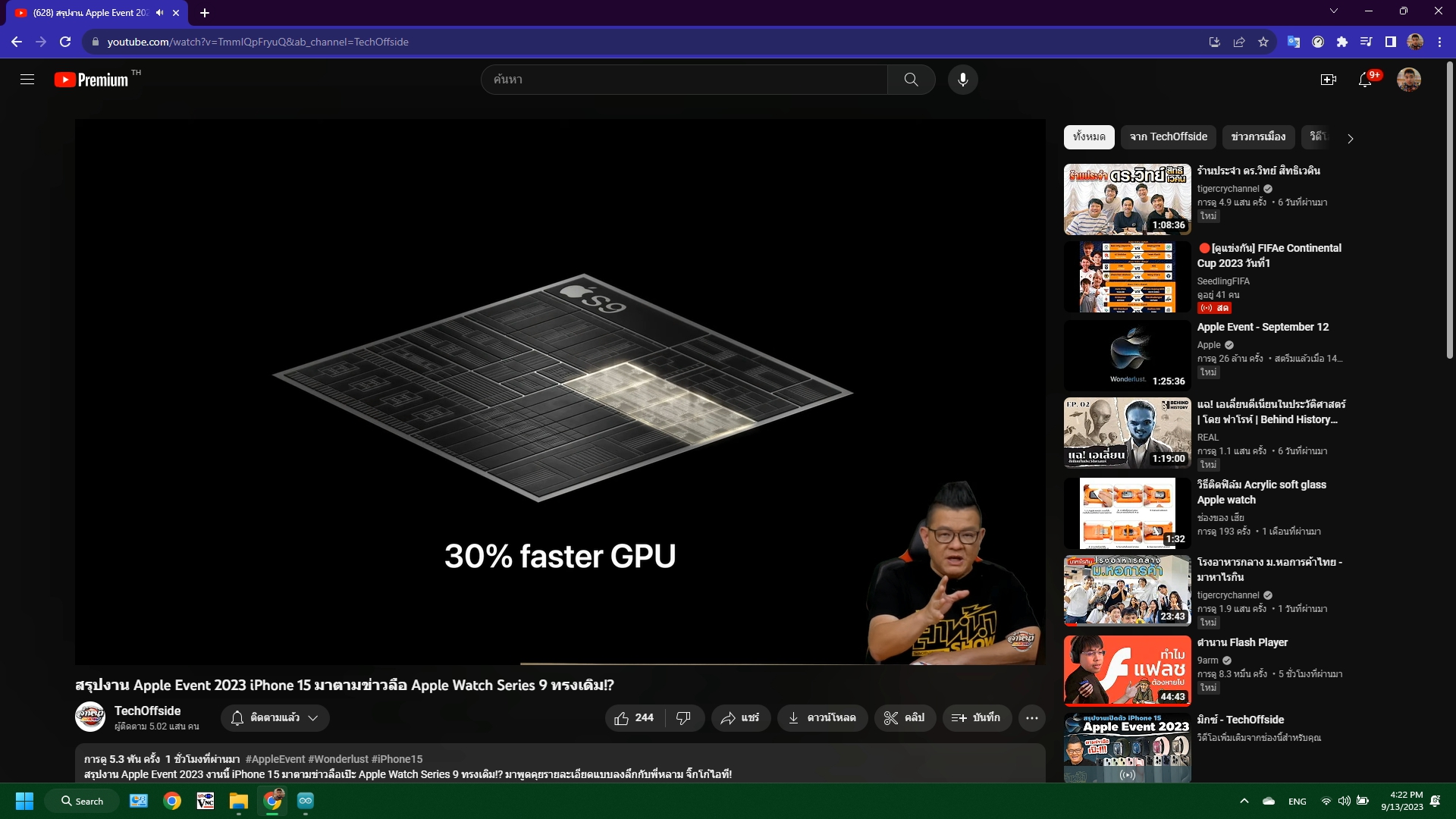This screenshot has height=819, width=1456.
Task: Dislike the video with thumbs down
Action: (x=683, y=718)
